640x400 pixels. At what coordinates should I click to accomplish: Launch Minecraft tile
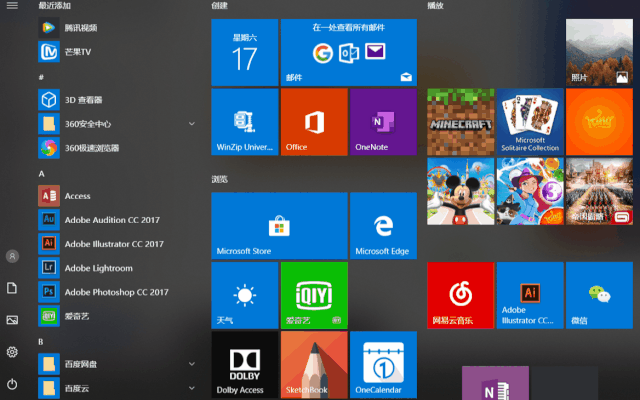pyautogui.click(x=460, y=122)
